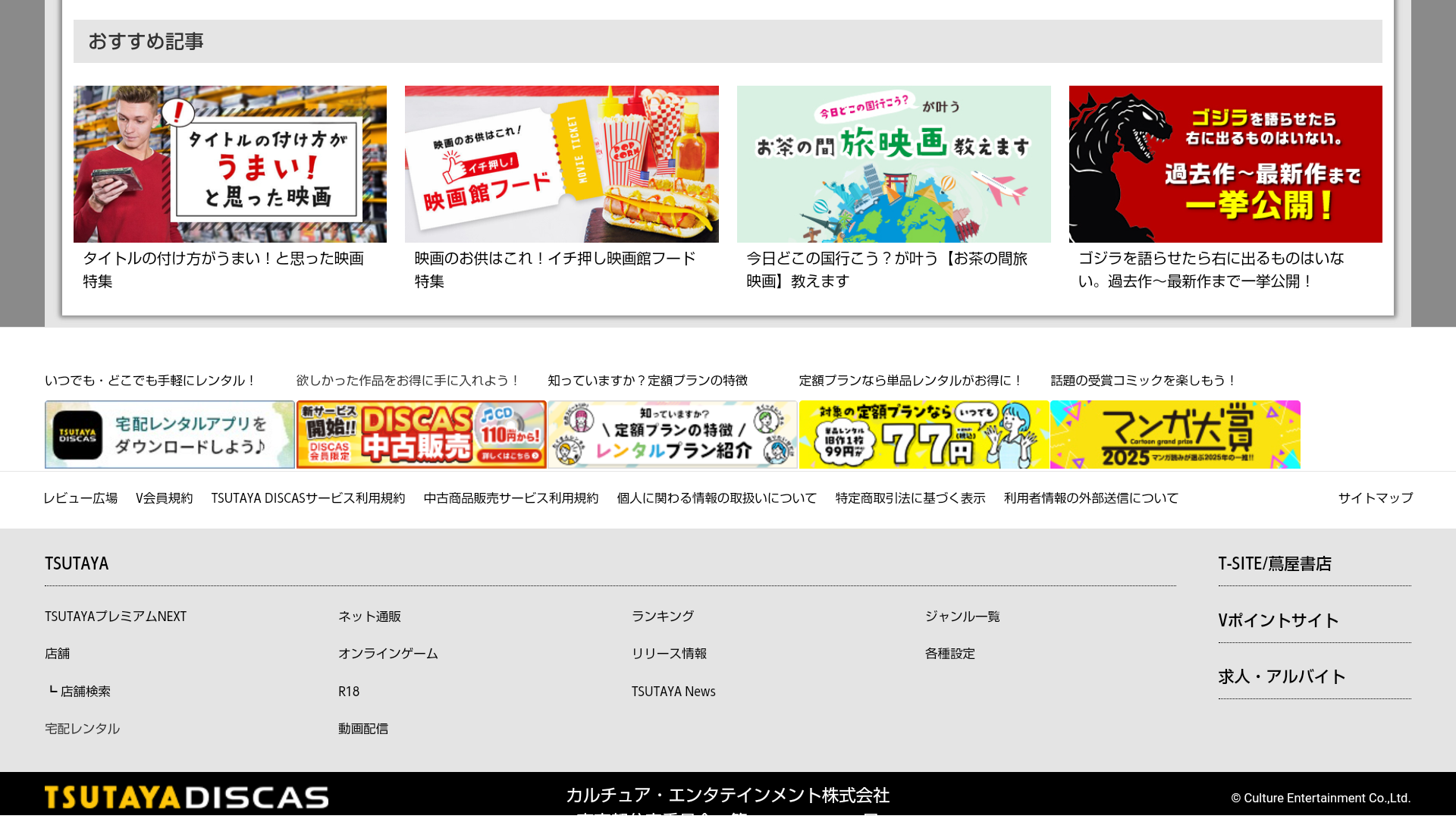
Task: Click the travel movies article thumbnail
Action: [893, 164]
